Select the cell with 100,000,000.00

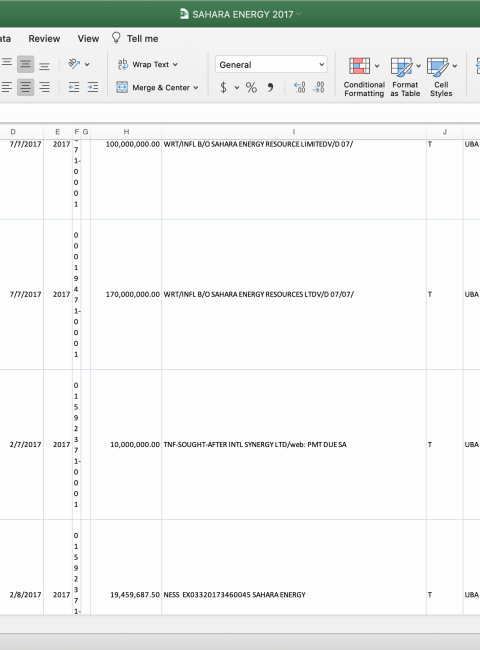pyautogui.click(x=126, y=179)
